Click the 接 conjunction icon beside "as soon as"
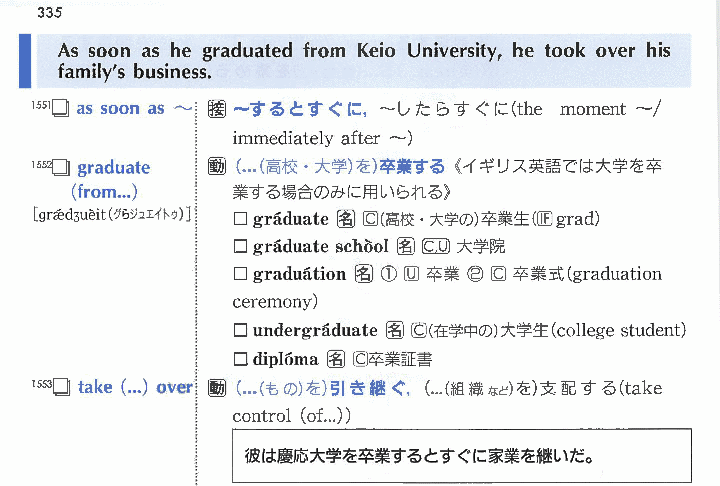This screenshot has height=486, width=720. [x=217, y=109]
